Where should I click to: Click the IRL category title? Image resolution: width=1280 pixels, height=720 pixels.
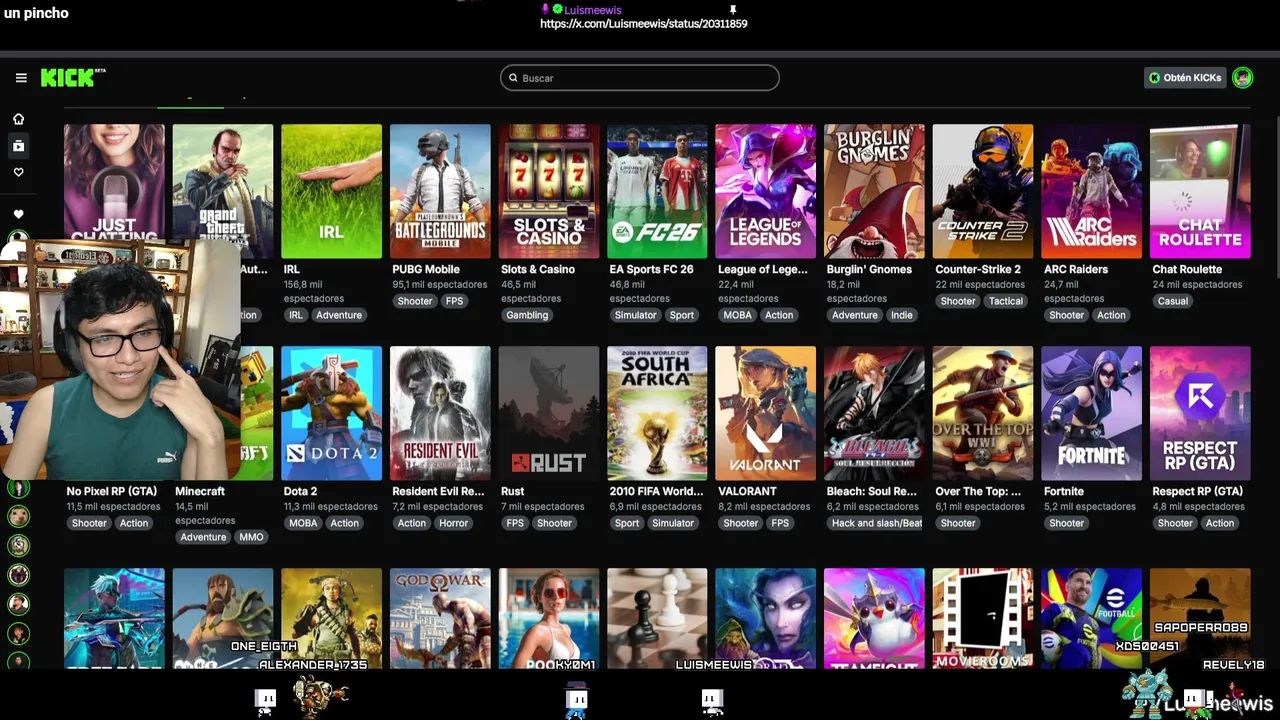(x=292, y=269)
